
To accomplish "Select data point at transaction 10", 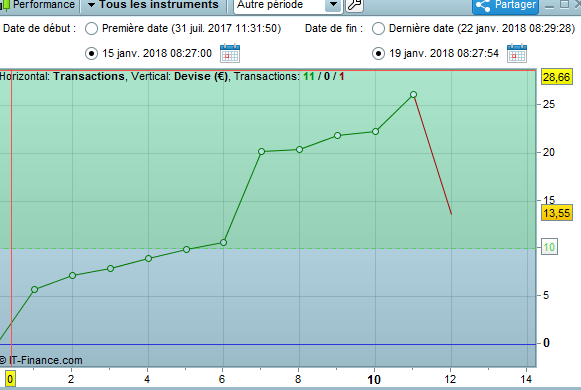I will pyautogui.click(x=375, y=131).
